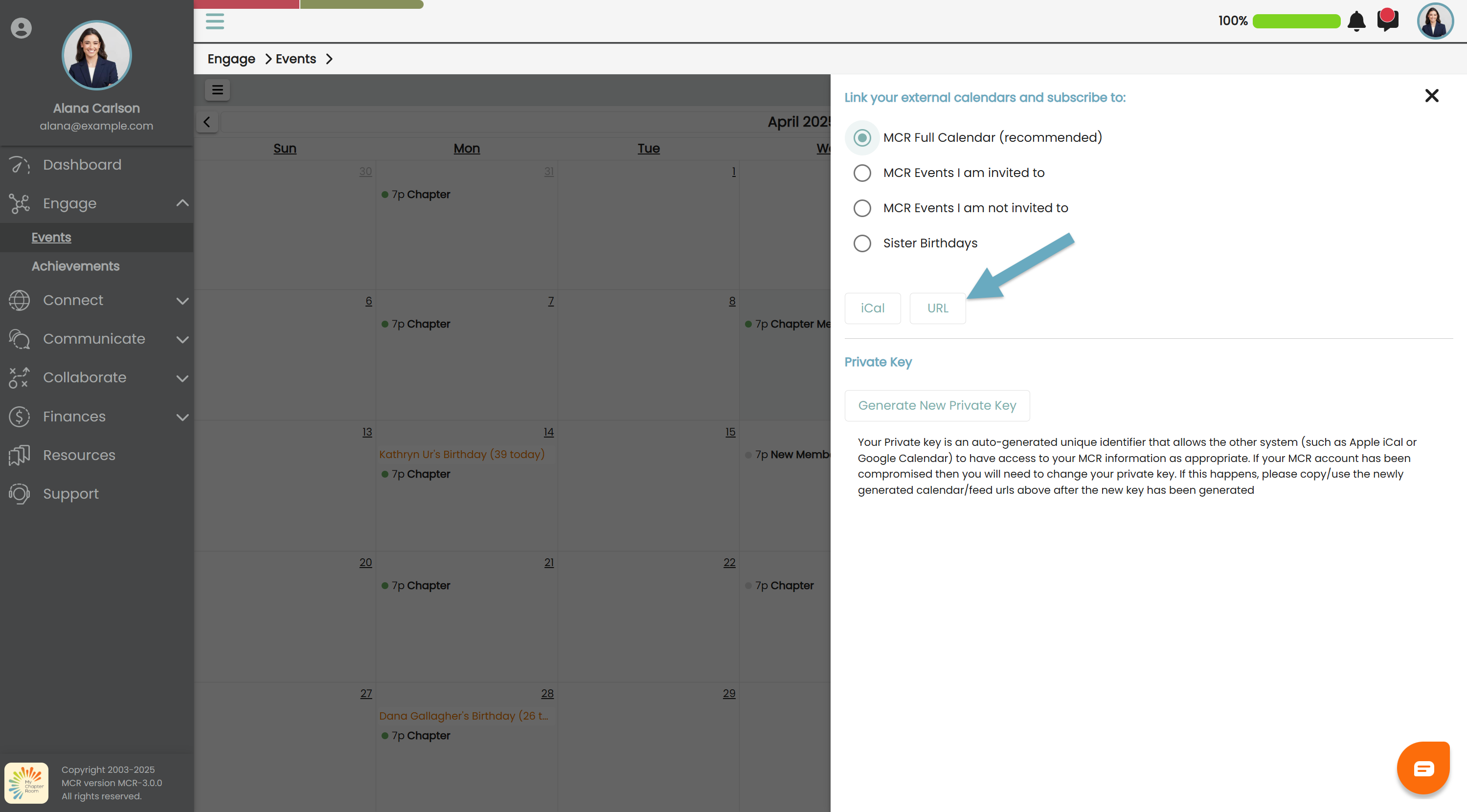Click the Support headset icon
The height and width of the screenshot is (812, 1467).
(x=20, y=494)
